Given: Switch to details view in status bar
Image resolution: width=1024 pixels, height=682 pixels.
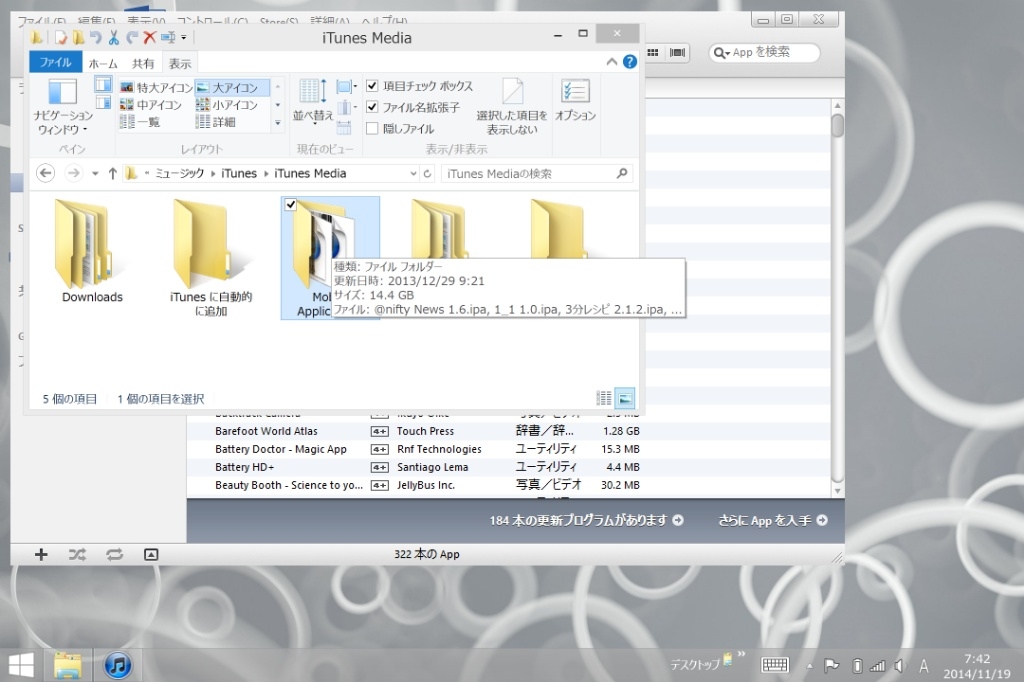Looking at the screenshot, I should (604, 398).
